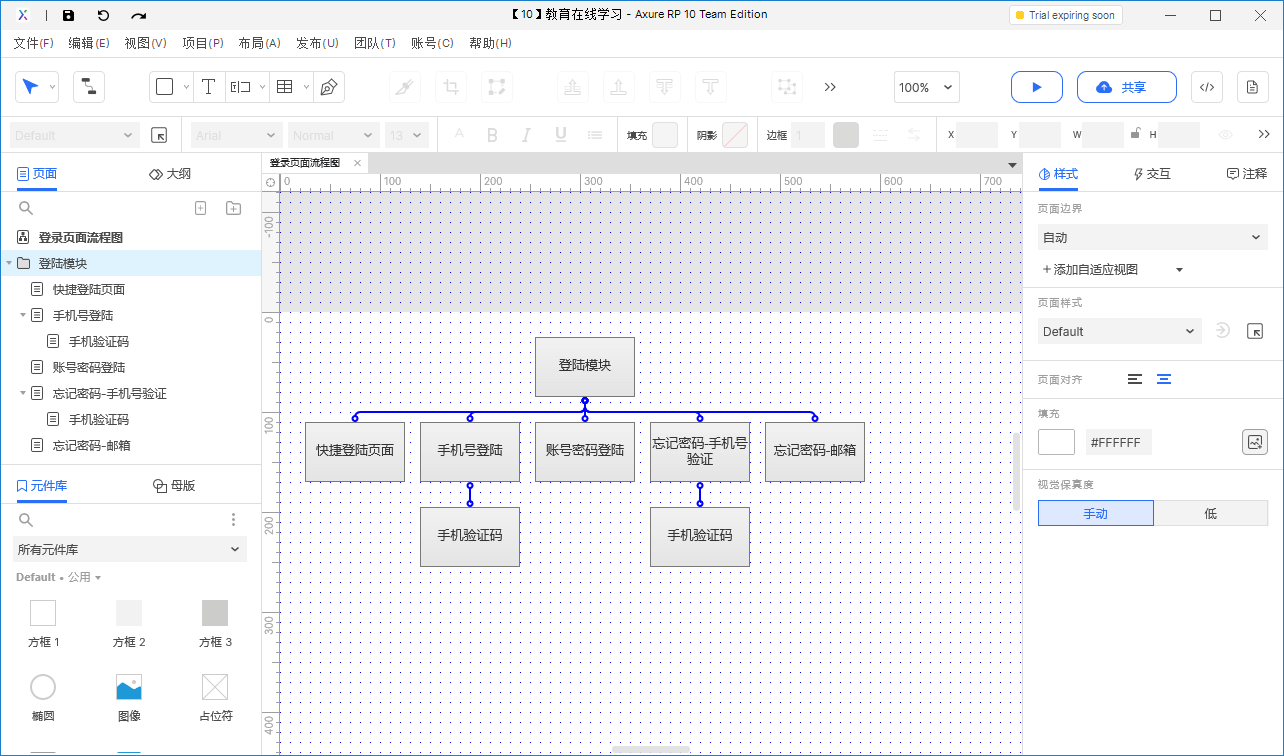1284x756 pixels.
Task: Click the update style icon beside Arial
Action: click(159, 135)
